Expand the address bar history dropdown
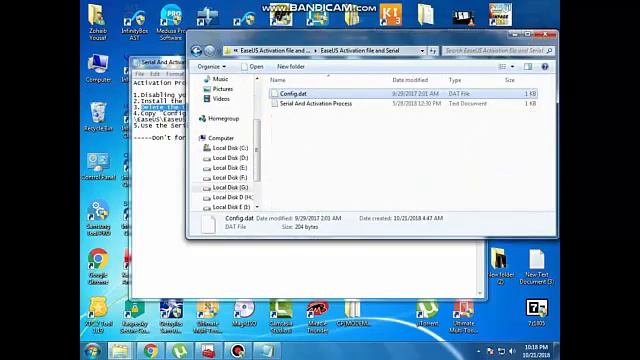This screenshot has width=640, height=360. click(422, 51)
